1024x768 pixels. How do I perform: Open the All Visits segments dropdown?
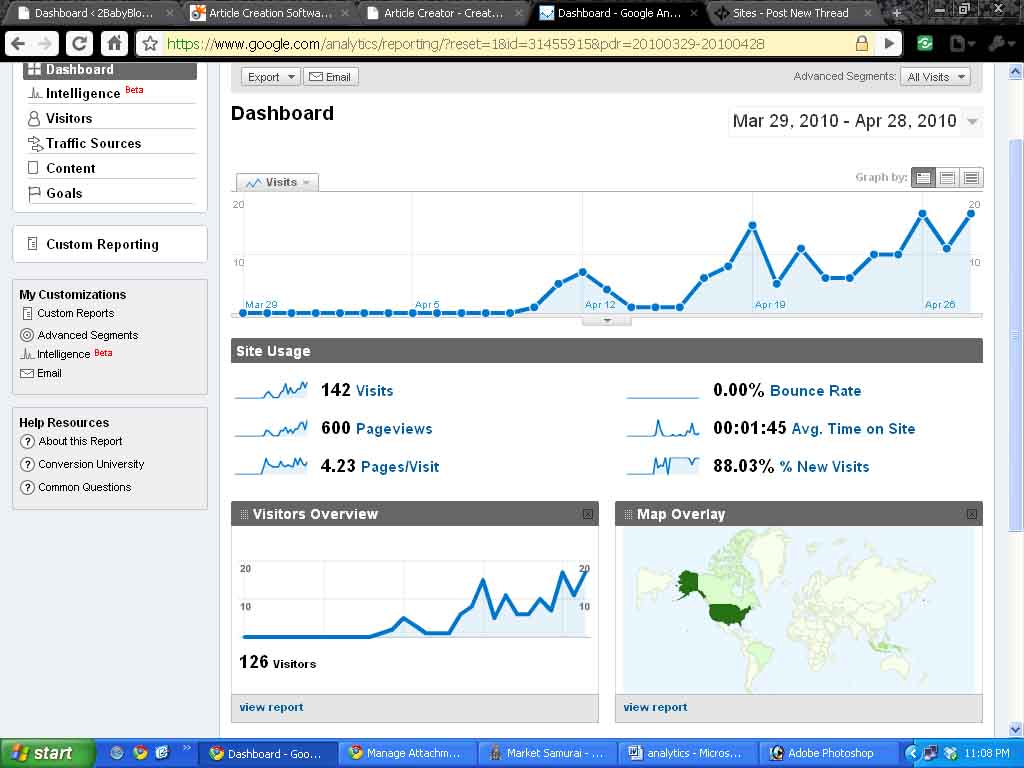tap(935, 77)
